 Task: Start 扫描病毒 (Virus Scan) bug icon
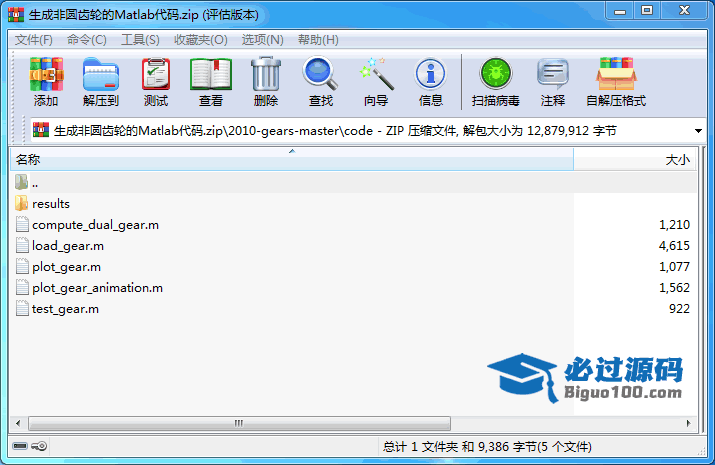pyautogui.click(x=496, y=82)
